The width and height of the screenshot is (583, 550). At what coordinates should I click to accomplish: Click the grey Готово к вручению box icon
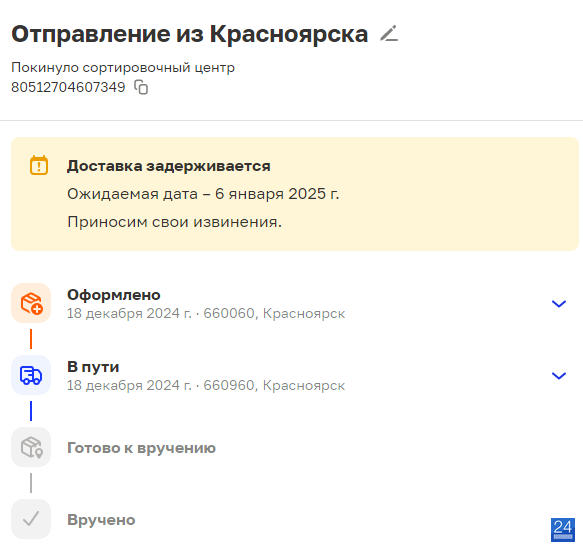click(31, 447)
